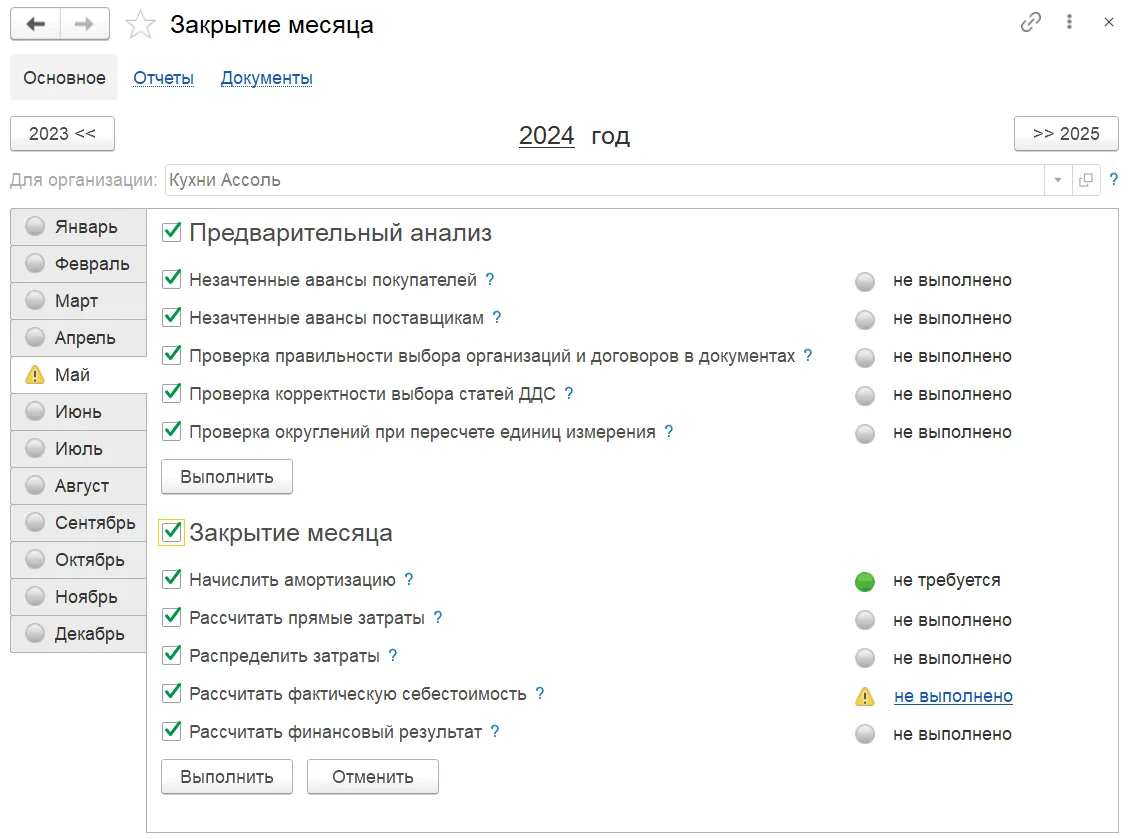Screen dimensions: 1136x839
Task: Select the Декабрь month tab
Action: tap(78, 633)
